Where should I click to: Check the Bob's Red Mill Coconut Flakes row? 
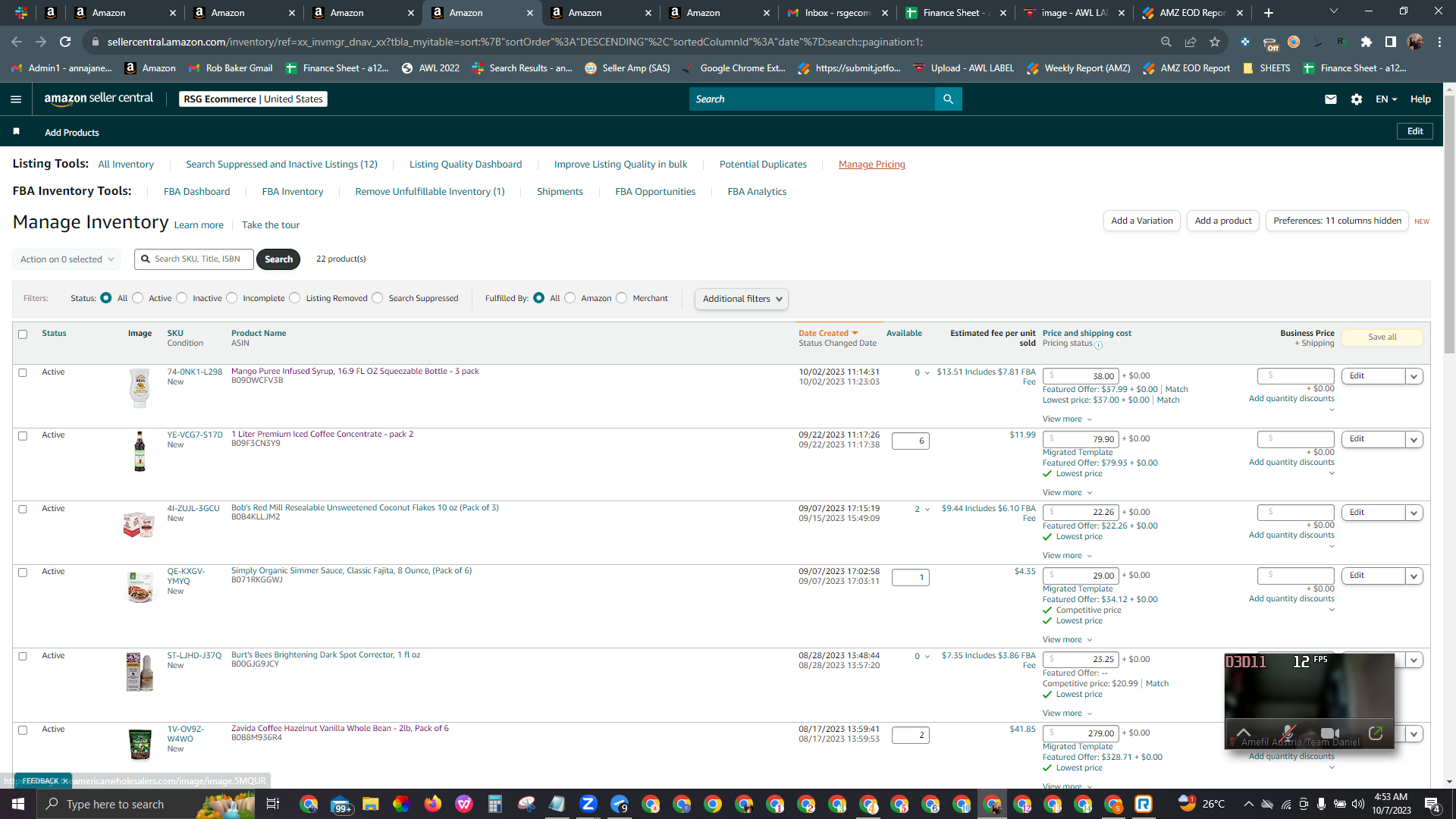(23, 510)
